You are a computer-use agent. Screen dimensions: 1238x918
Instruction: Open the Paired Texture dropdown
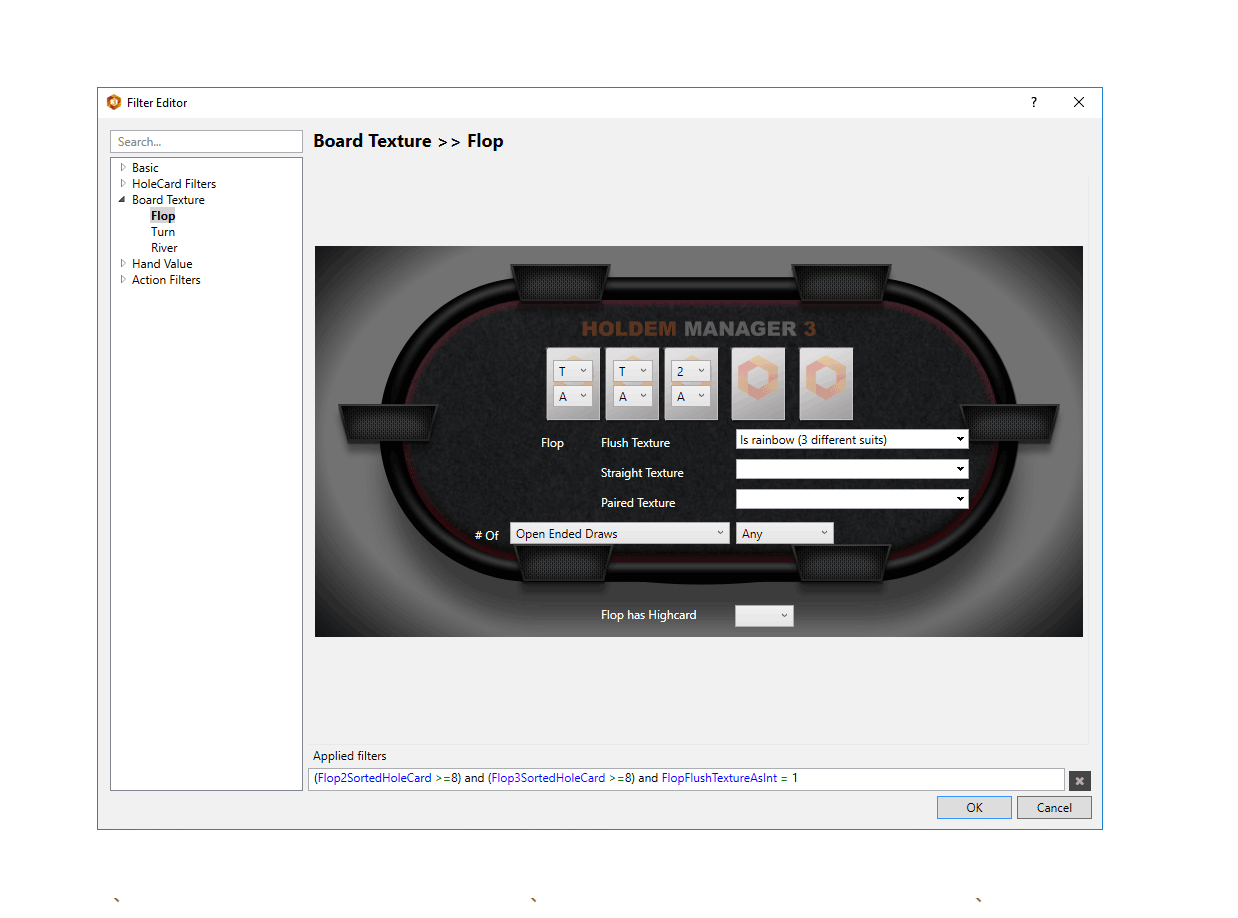(x=851, y=499)
